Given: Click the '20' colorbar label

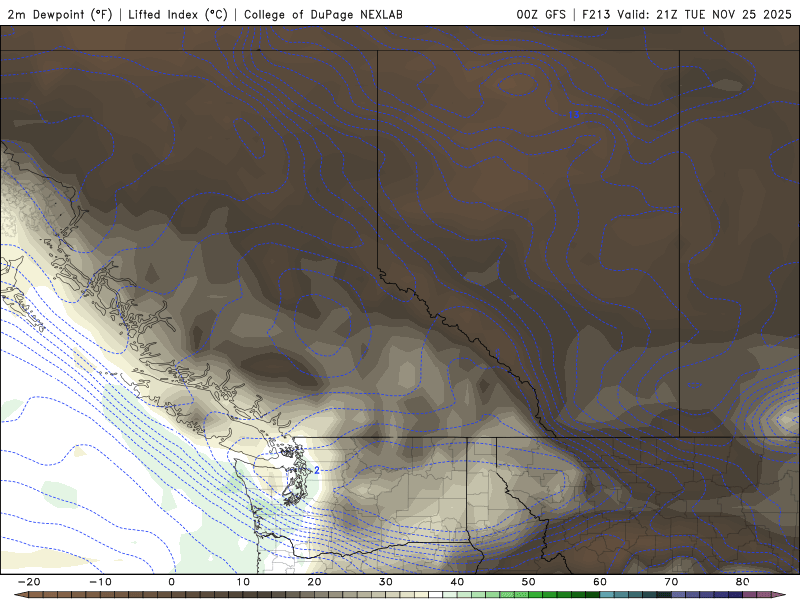Looking at the screenshot, I should click(x=314, y=582).
